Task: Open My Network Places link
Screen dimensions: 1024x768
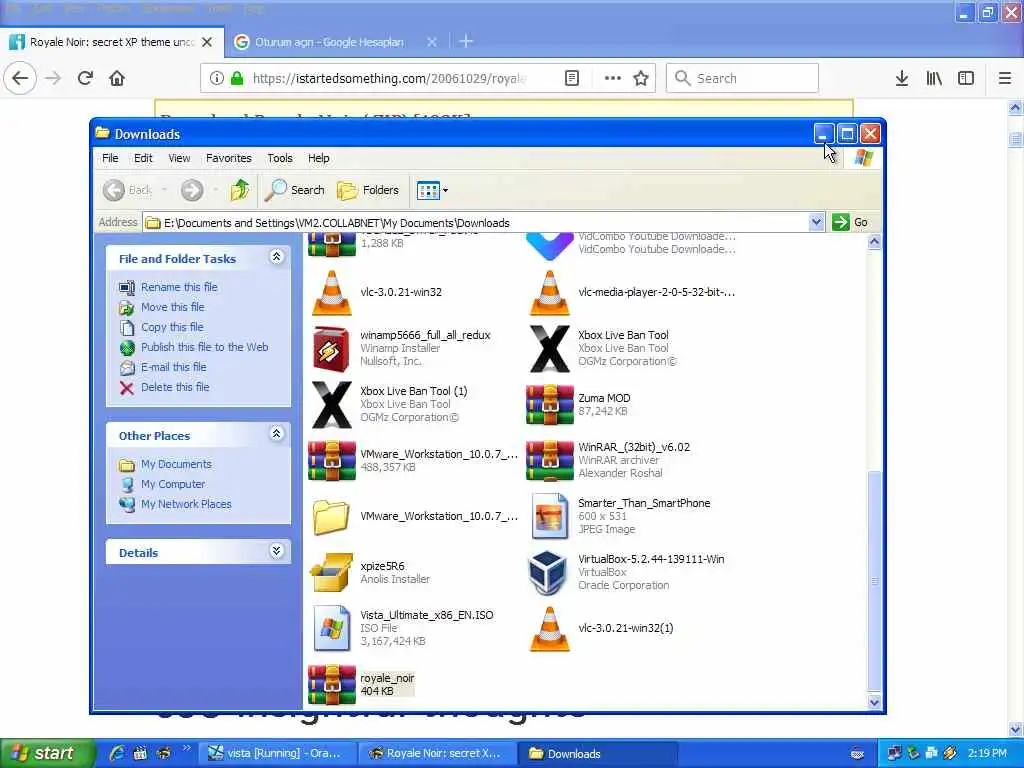Action: point(186,504)
